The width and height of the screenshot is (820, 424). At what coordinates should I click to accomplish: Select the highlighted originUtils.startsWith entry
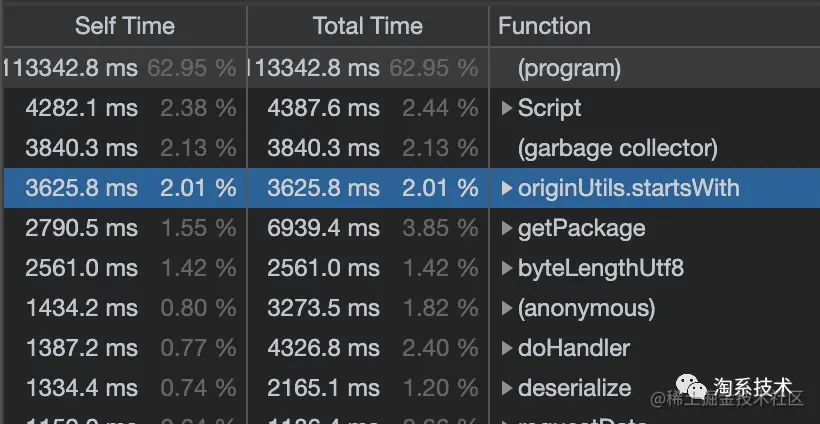628,188
